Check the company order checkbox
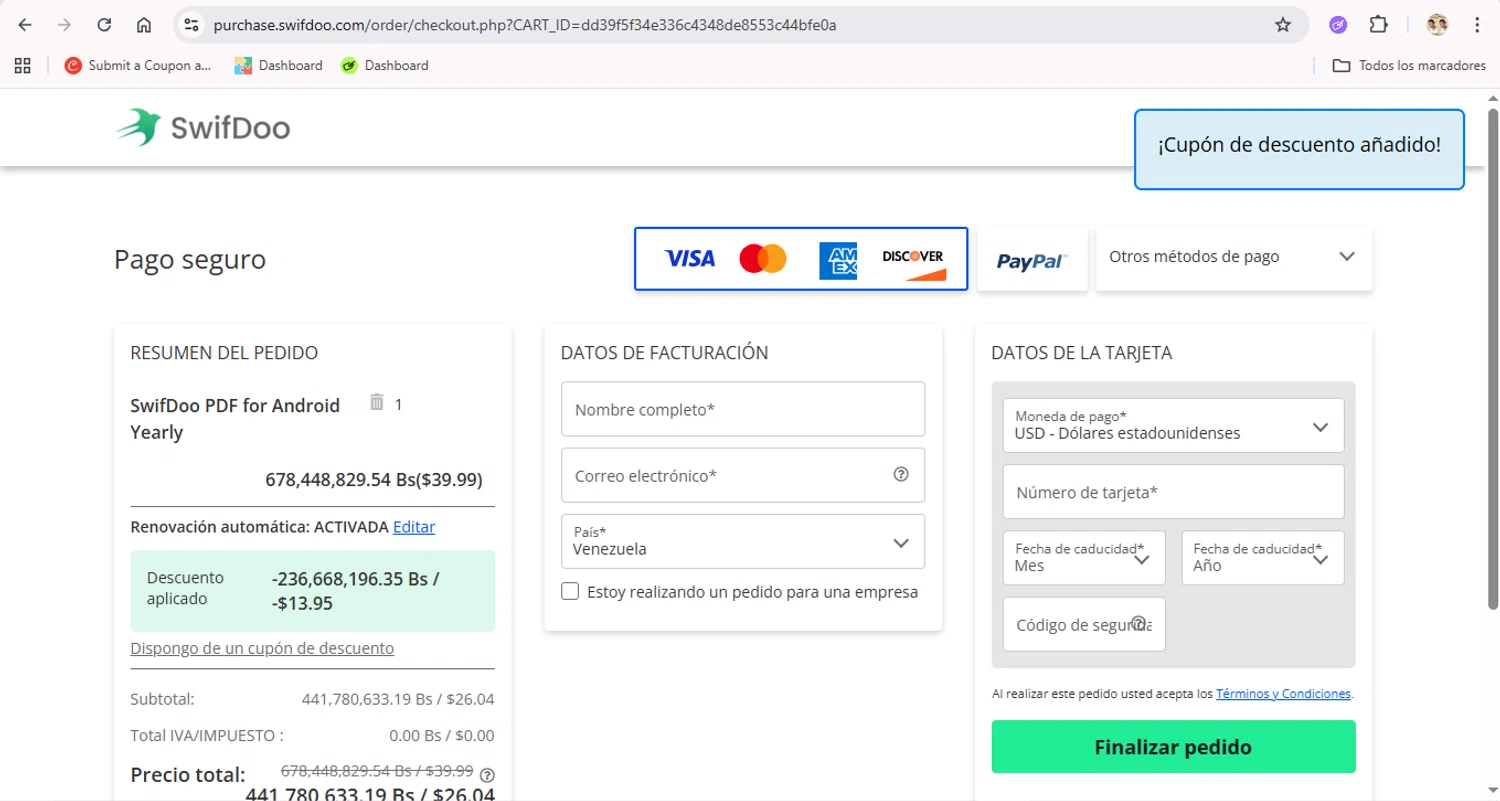This screenshot has height=801, width=1500. (570, 591)
